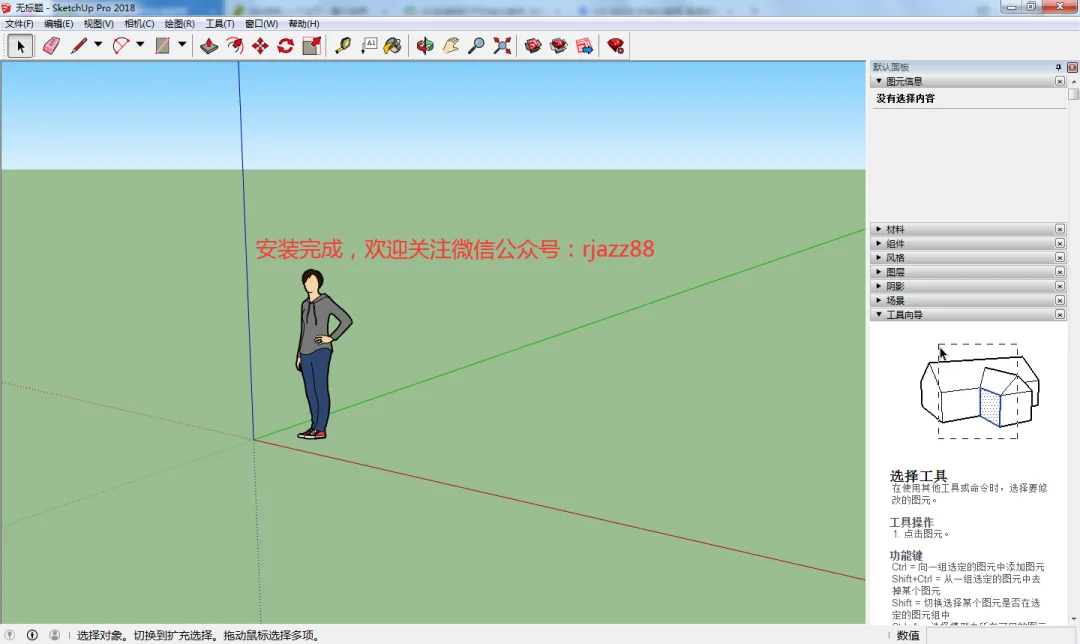The width and height of the screenshot is (1080, 644).
Task: Open the shape tool dropdown arrow
Action: click(x=182, y=45)
